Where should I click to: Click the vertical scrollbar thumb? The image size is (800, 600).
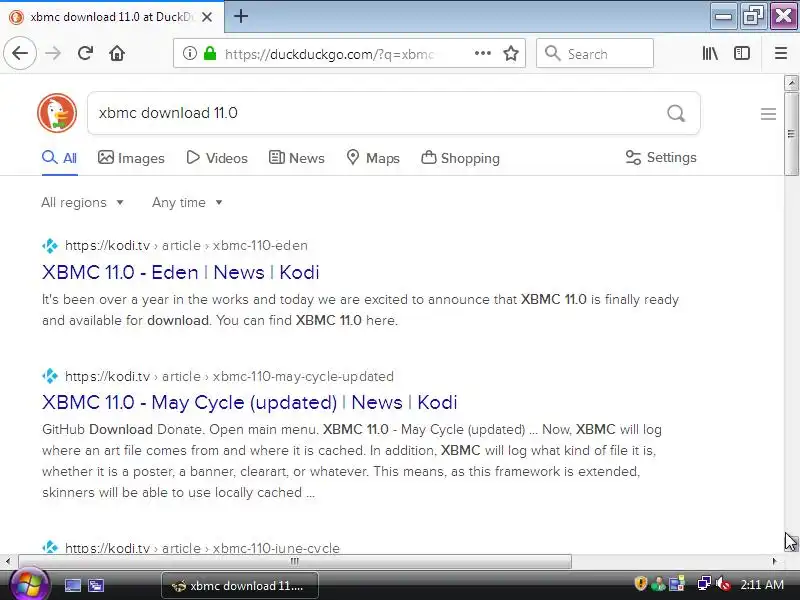pos(791,135)
